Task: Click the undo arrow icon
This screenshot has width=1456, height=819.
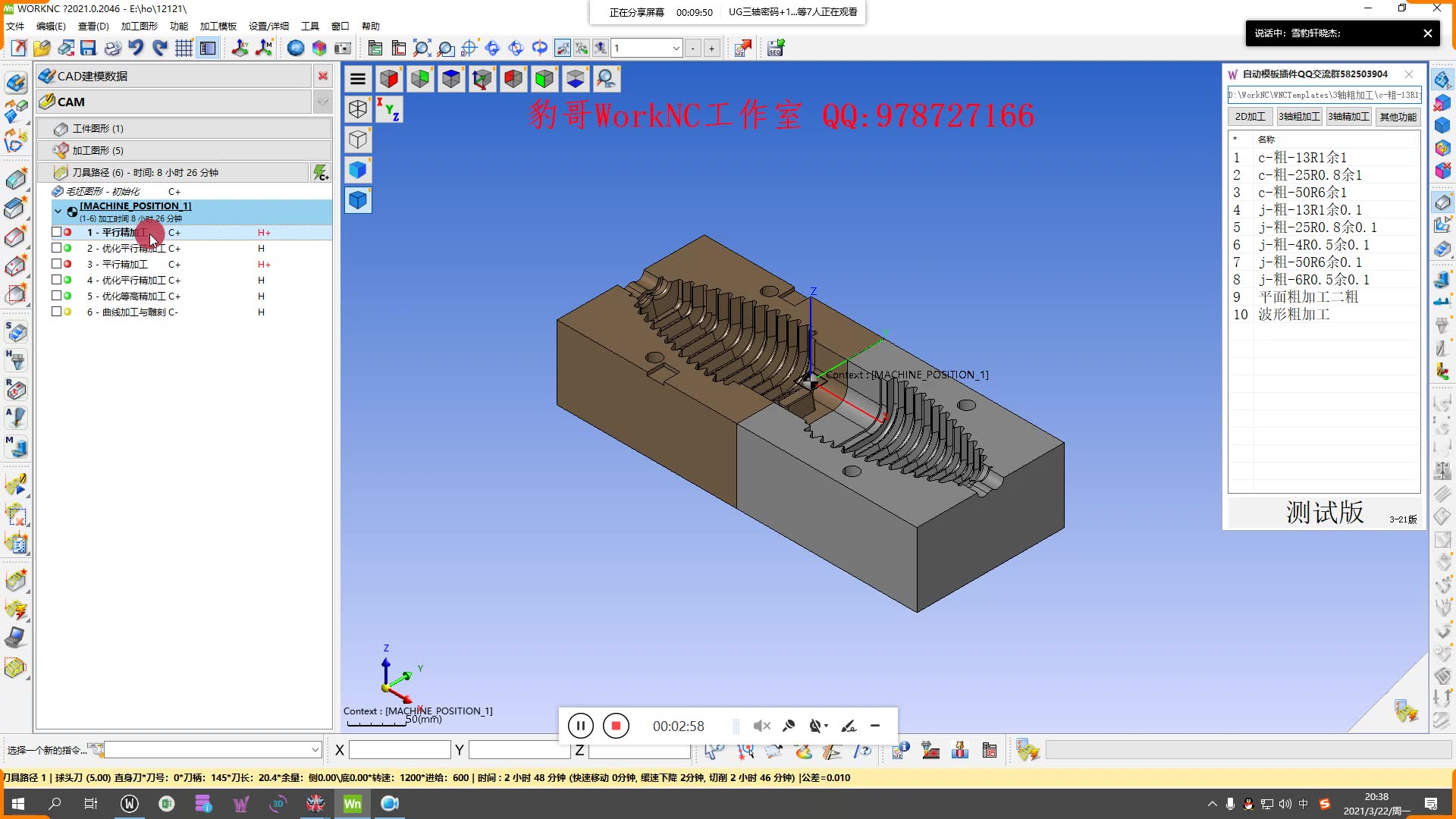Action: point(136,49)
